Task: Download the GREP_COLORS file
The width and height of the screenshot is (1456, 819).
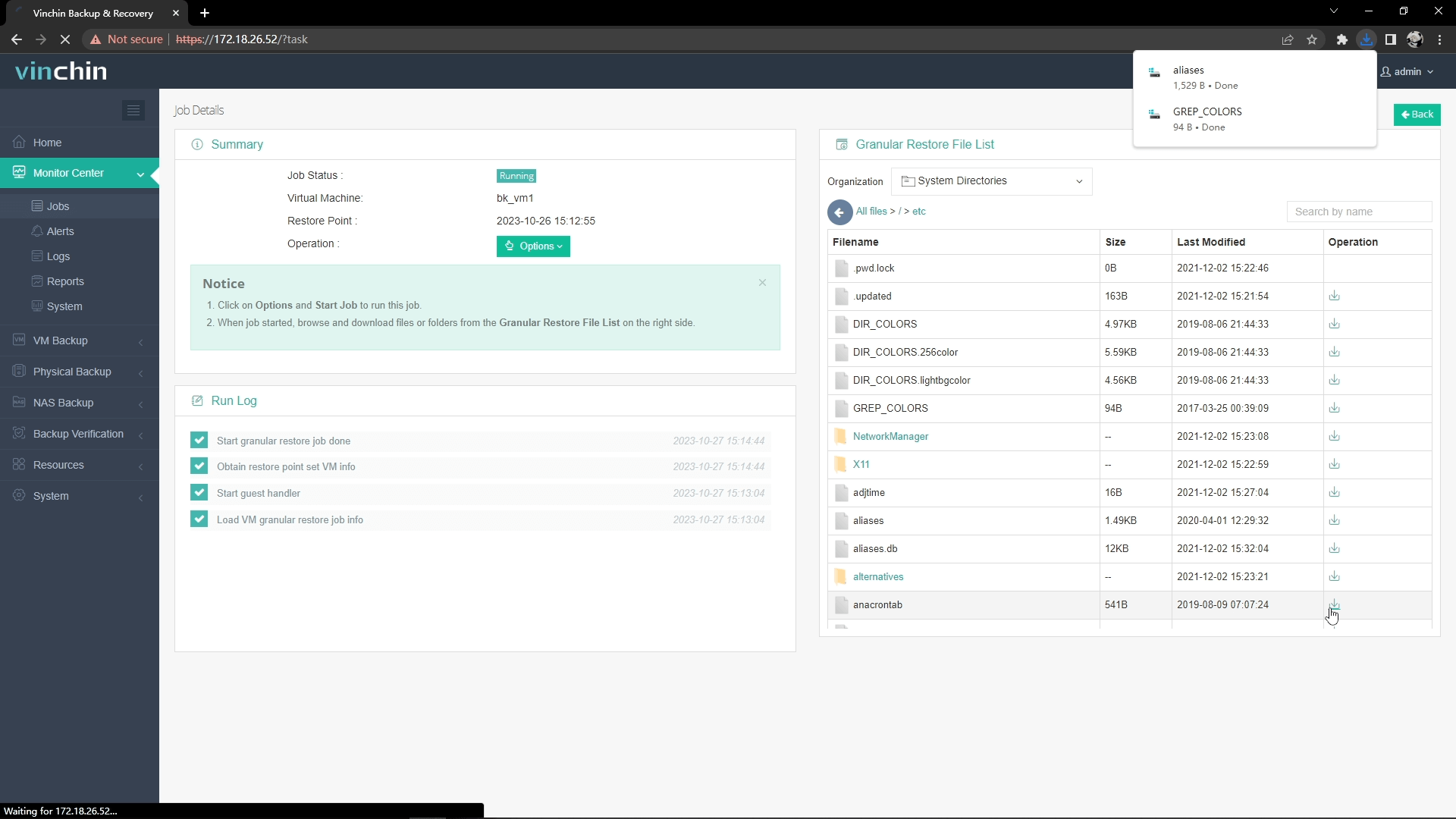Action: tap(1335, 408)
